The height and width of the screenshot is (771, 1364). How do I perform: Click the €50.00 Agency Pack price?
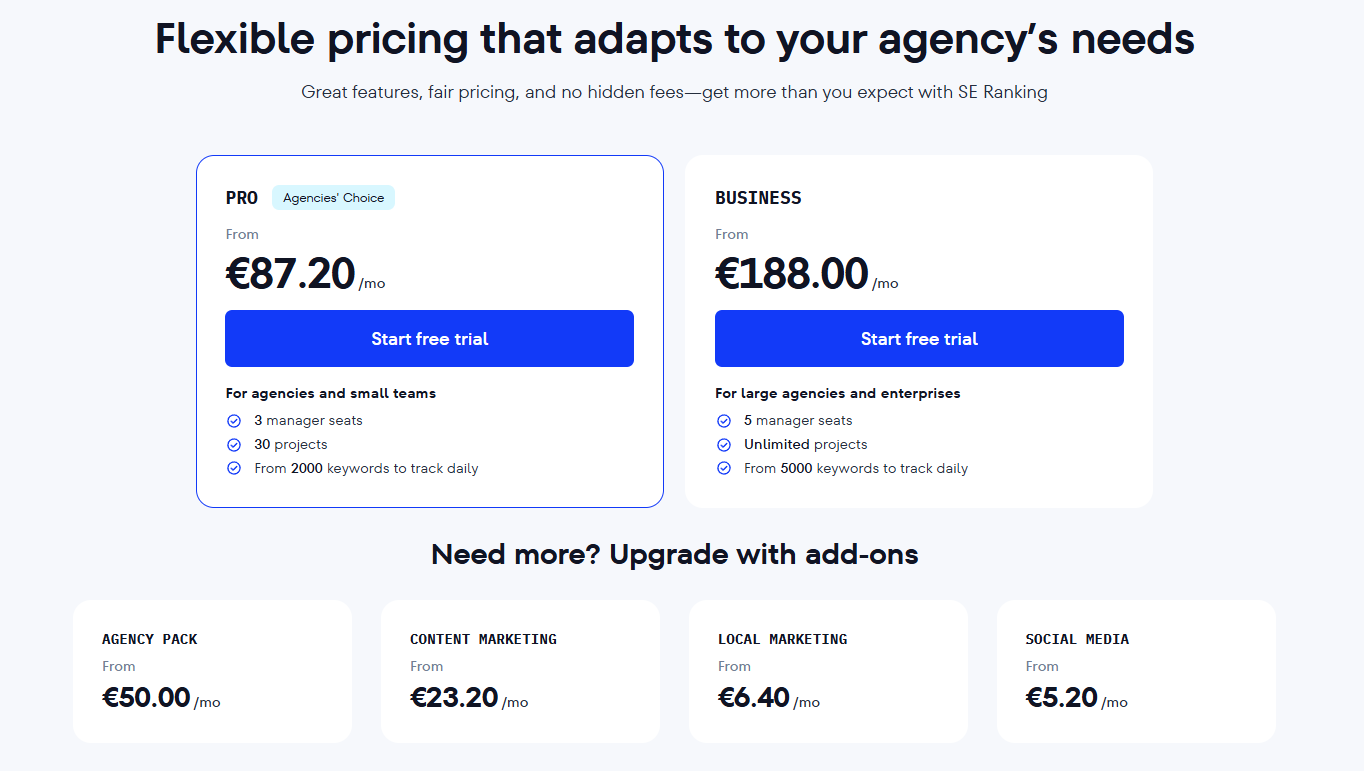coord(146,697)
